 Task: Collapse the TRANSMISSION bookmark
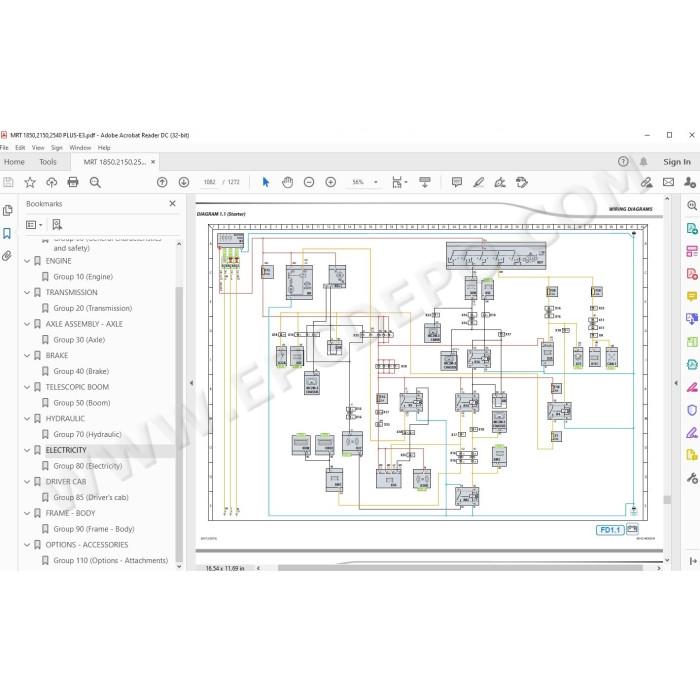27,292
